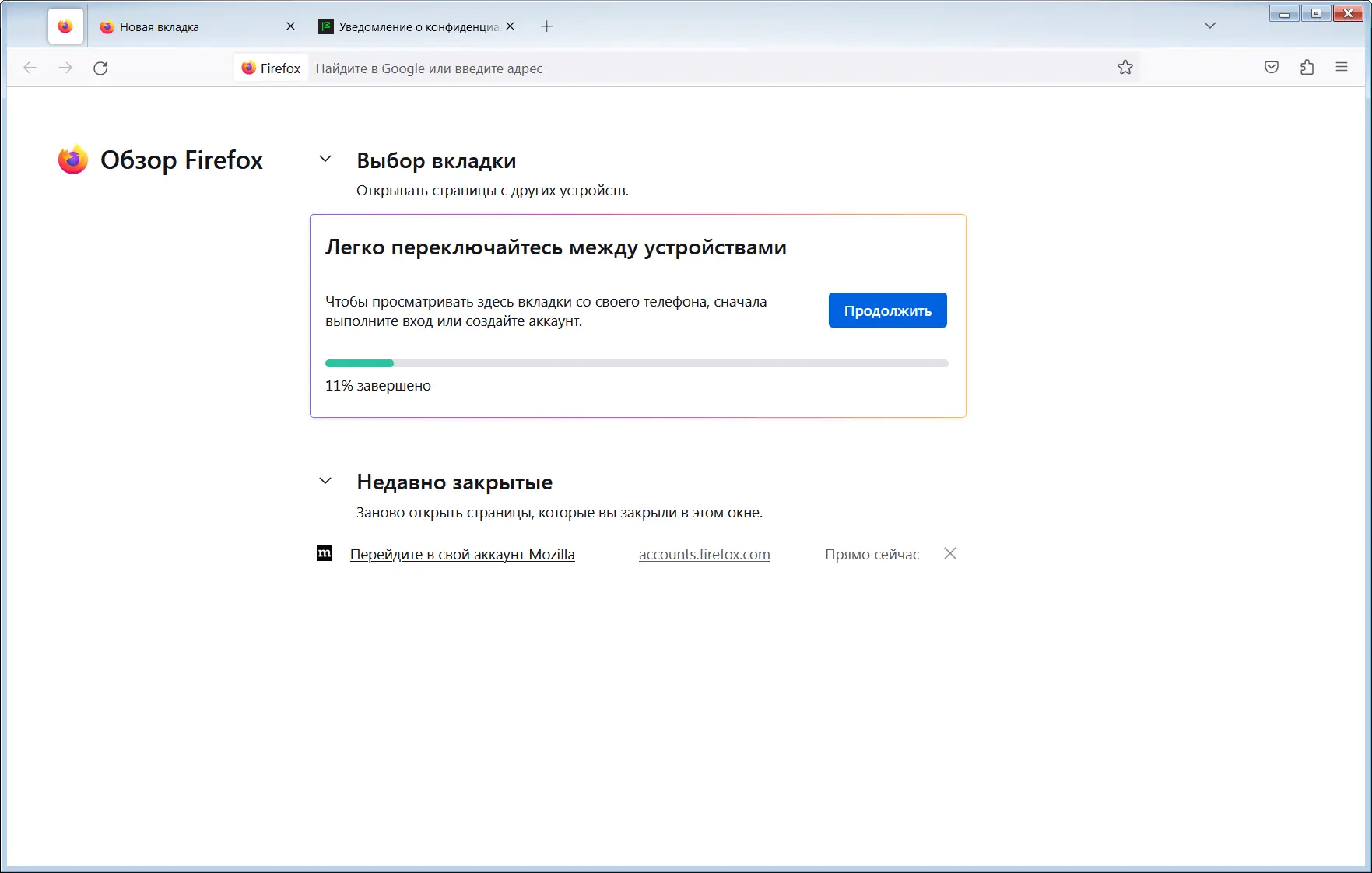
Task: Click the 'Недавно закрытые' heading
Action: click(x=454, y=482)
